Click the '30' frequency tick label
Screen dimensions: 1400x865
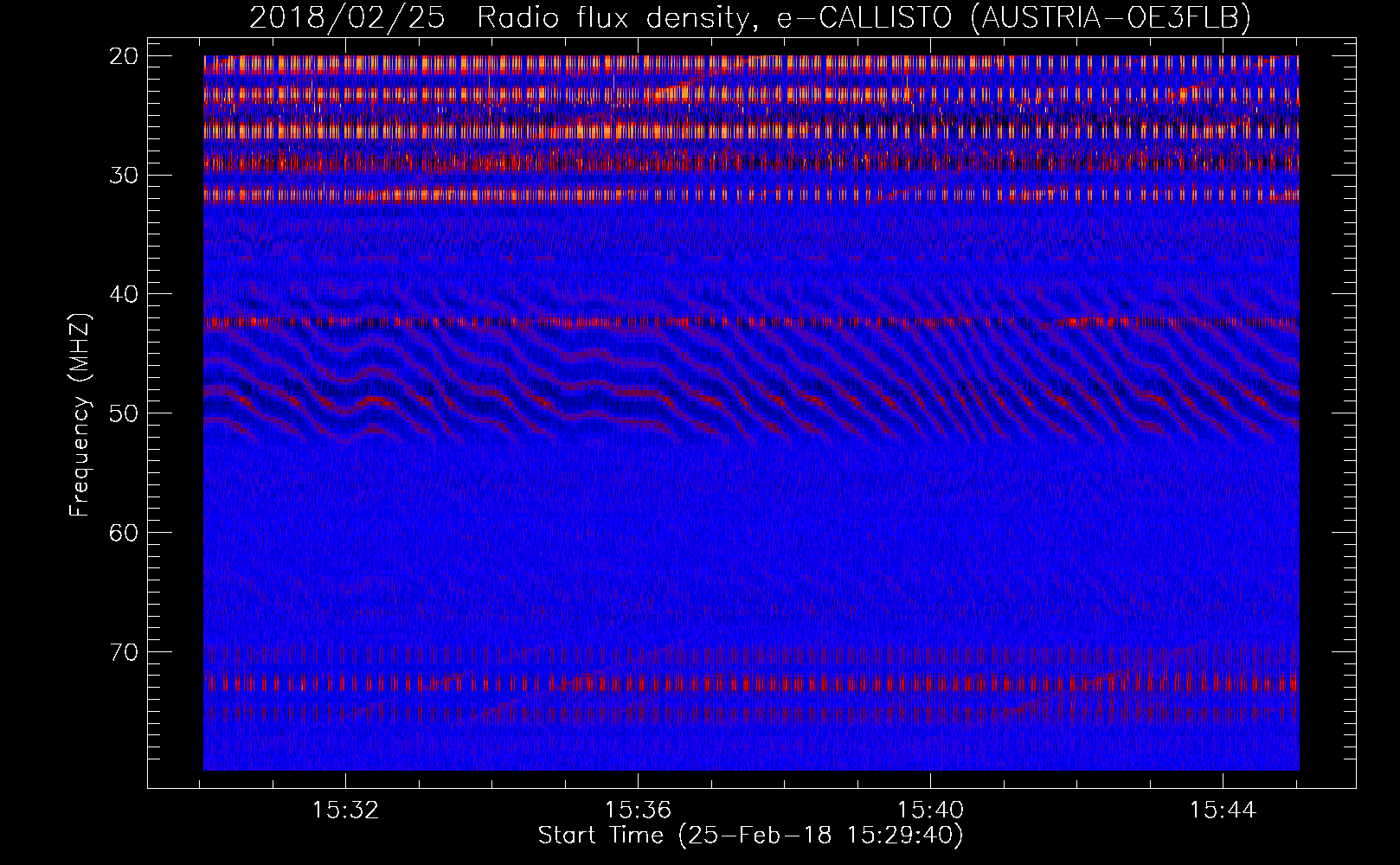pos(125,175)
